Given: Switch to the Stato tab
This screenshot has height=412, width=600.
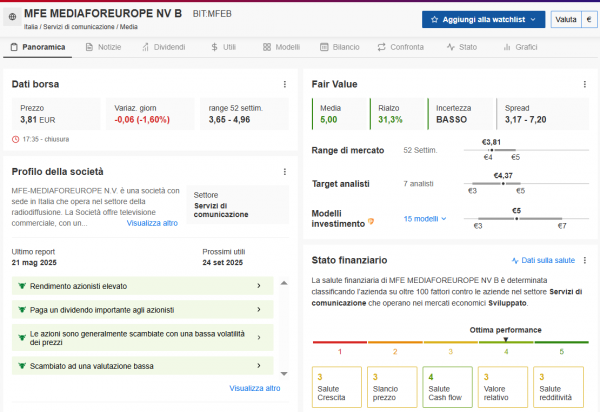Looking at the screenshot, I should click(x=462, y=47).
